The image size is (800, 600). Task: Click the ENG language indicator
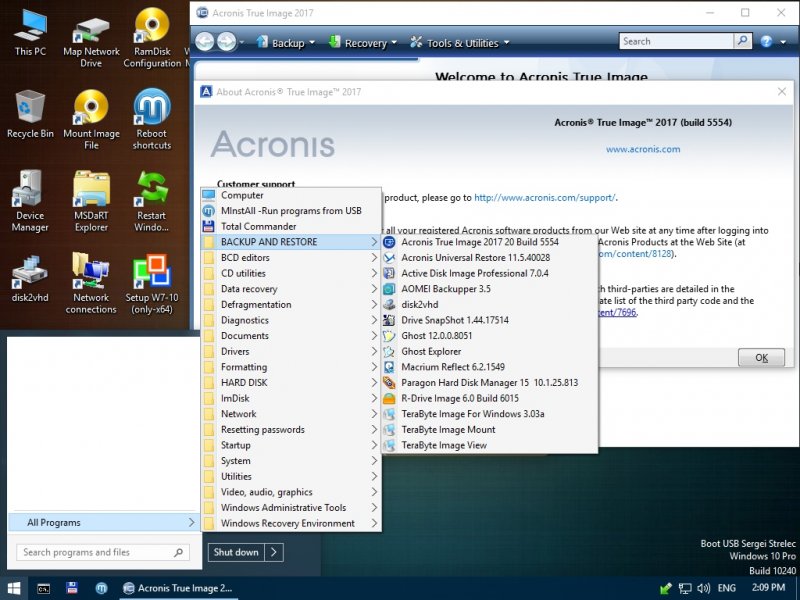(x=727, y=588)
